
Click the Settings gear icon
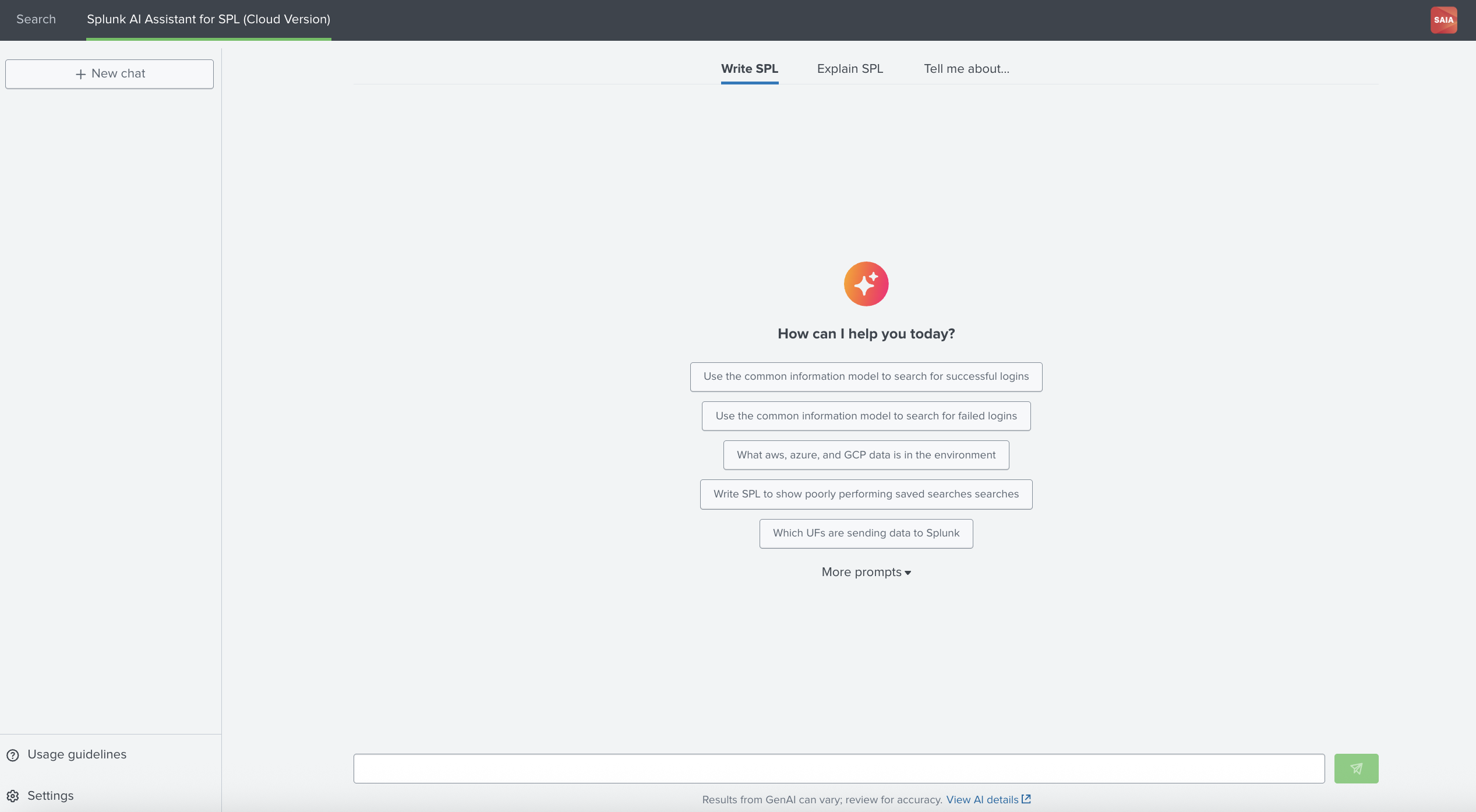click(13, 796)
